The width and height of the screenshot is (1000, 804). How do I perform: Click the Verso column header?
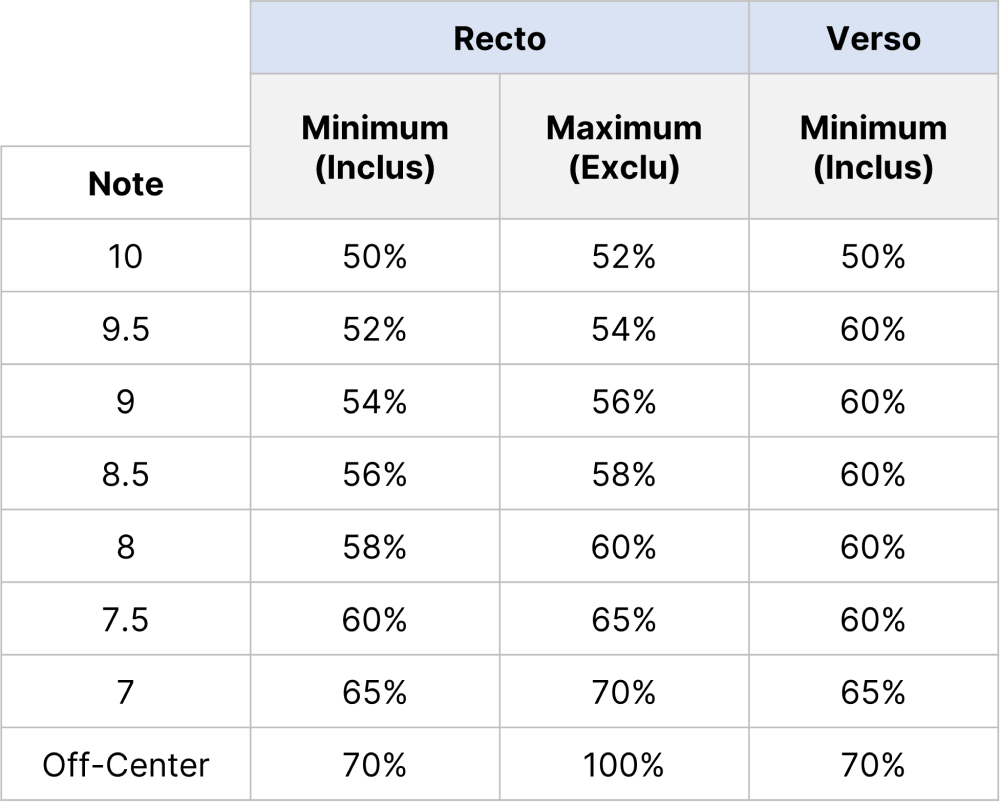[x=873, y=38]
